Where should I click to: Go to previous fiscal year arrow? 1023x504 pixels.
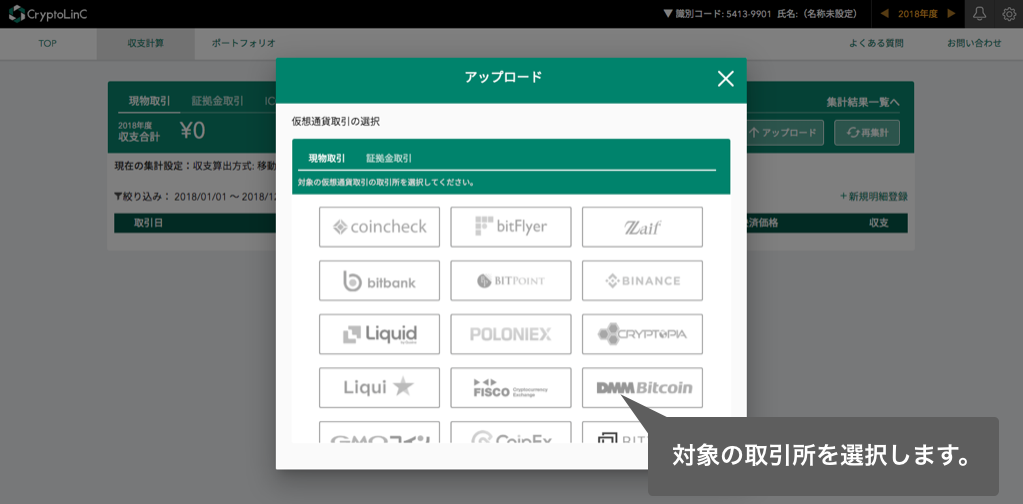[885, 14]
